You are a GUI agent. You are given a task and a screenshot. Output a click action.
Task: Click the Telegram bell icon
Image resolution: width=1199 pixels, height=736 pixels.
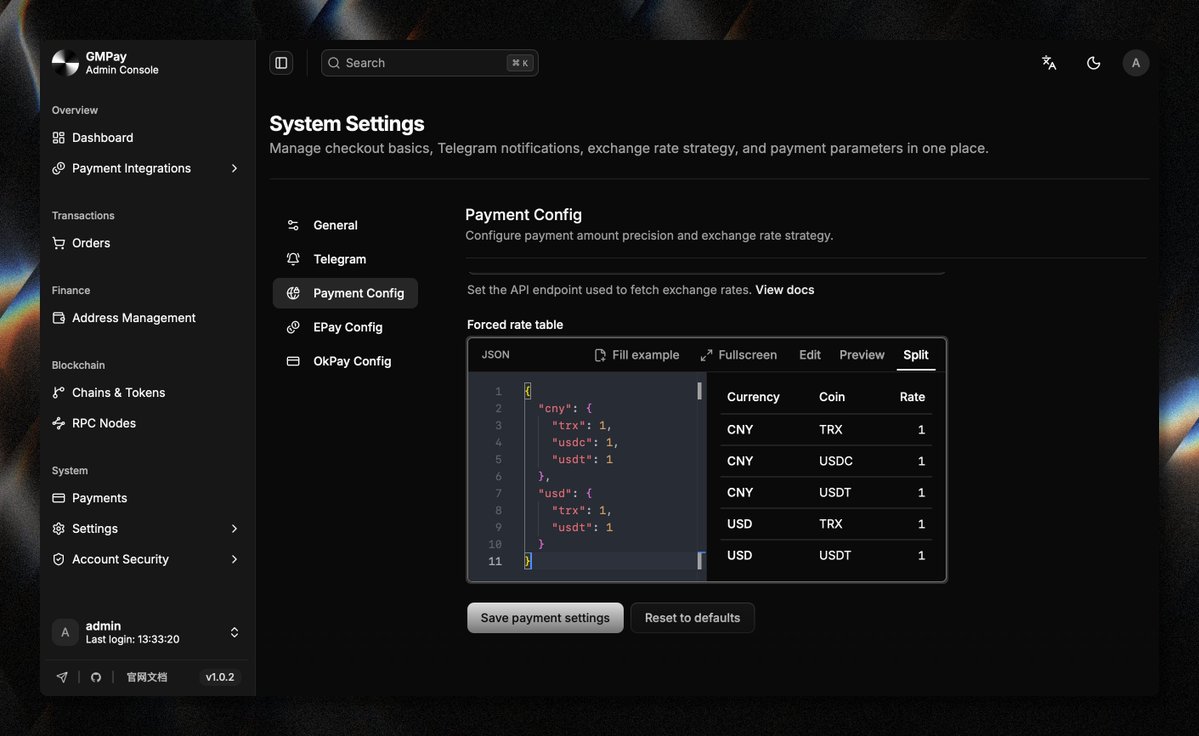293,259
